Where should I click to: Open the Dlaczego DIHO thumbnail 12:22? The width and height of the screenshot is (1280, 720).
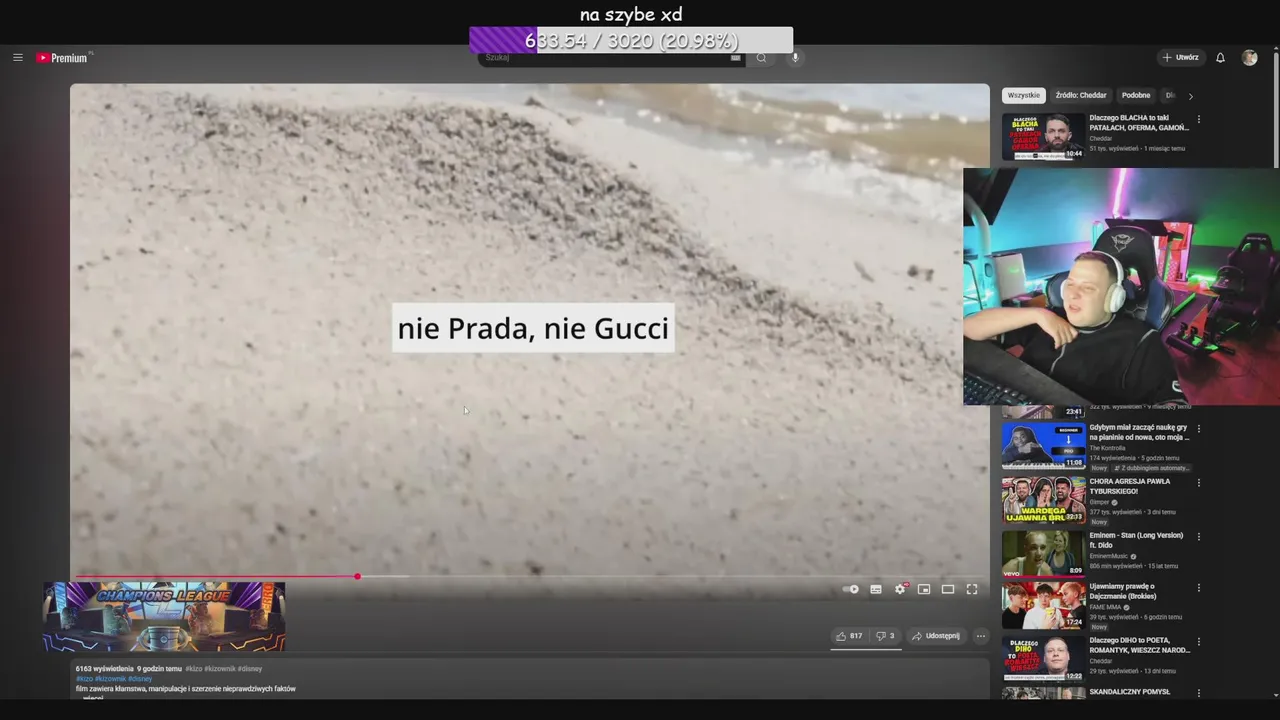coord(1044,659)
